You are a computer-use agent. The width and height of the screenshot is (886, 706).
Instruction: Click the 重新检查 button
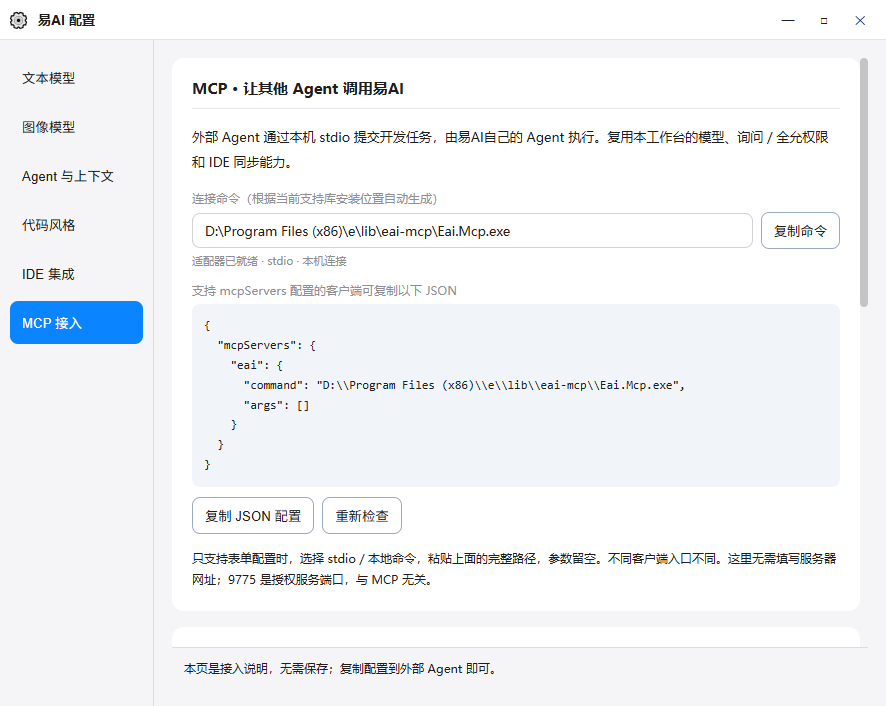coord(362,516)
